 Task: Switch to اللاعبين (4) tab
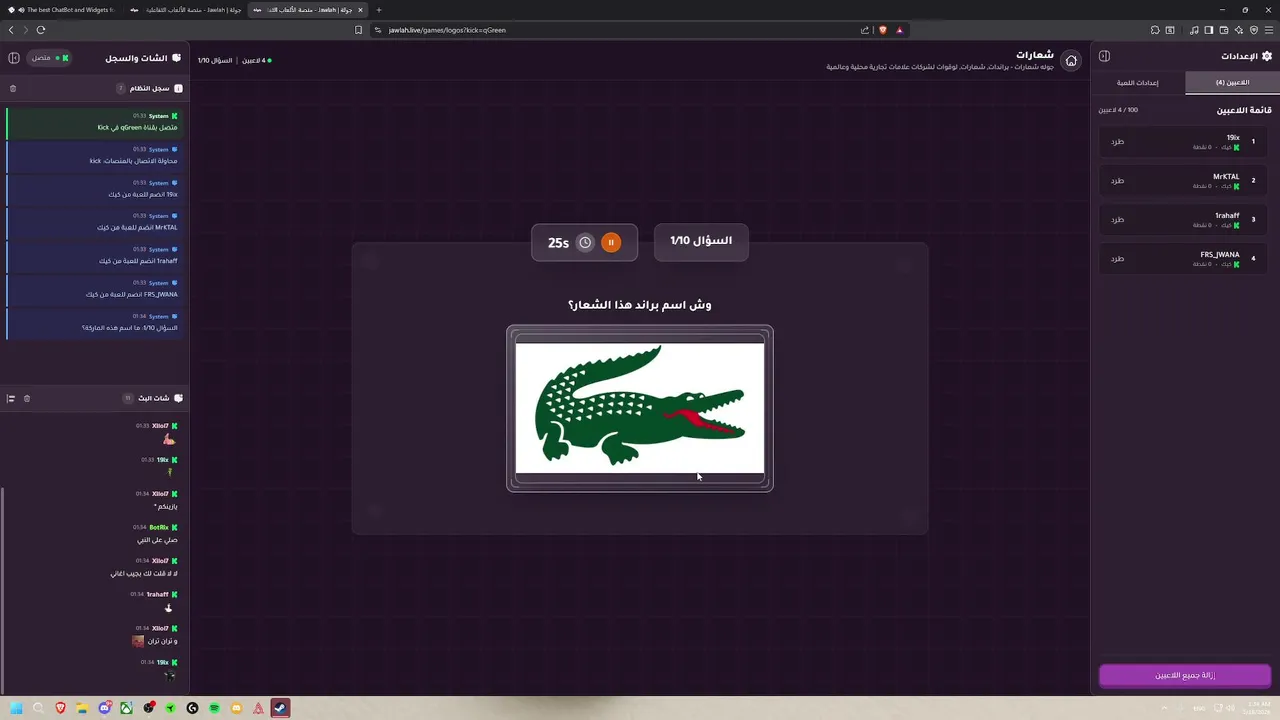click(1232, 82)
